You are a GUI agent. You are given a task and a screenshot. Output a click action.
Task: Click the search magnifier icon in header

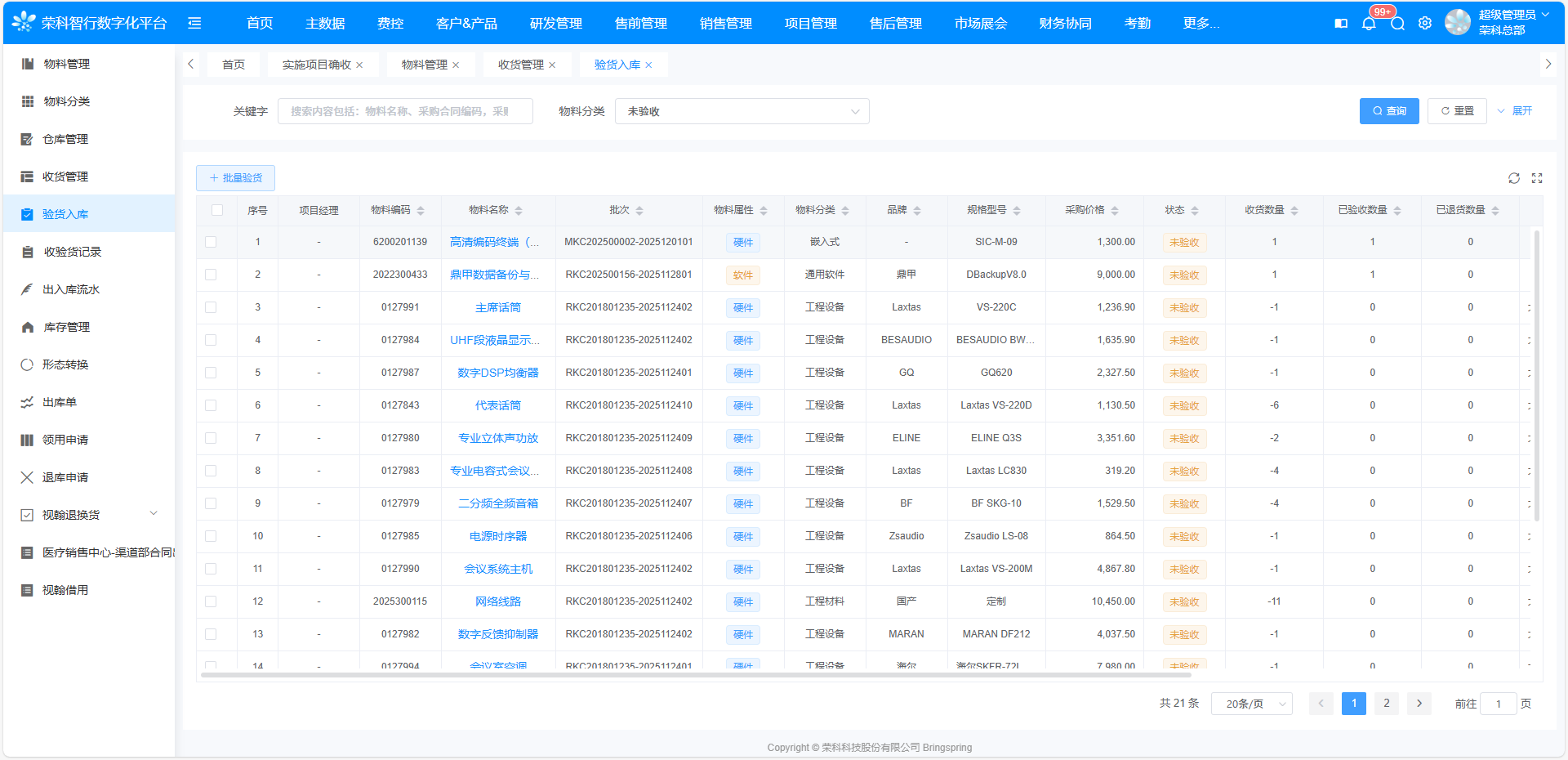pyautogui.click(x=1397, y=24)
